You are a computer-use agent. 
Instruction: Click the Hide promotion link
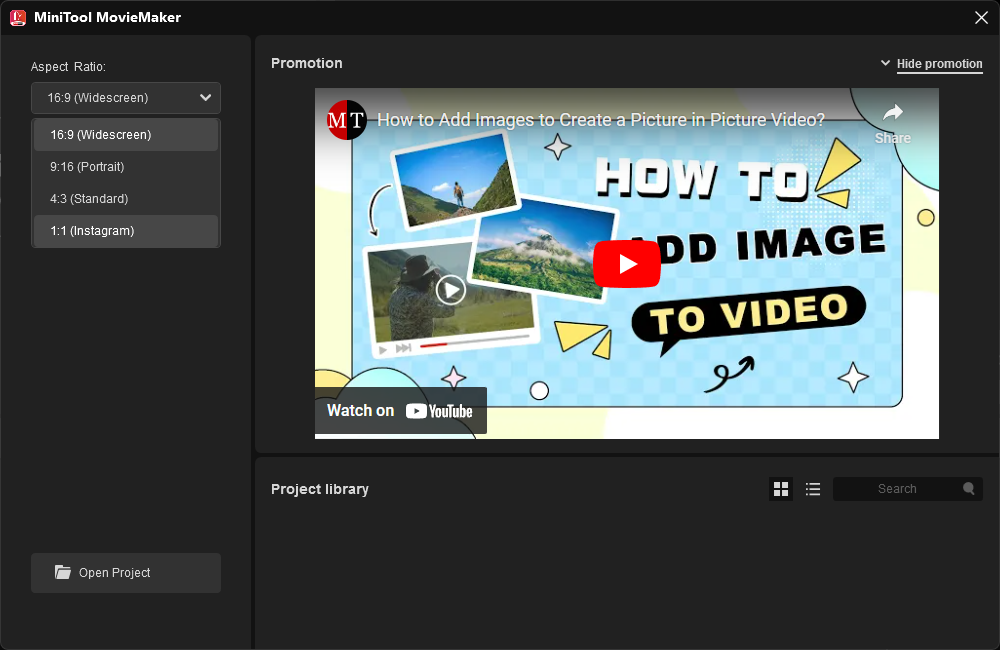(939, 64)
